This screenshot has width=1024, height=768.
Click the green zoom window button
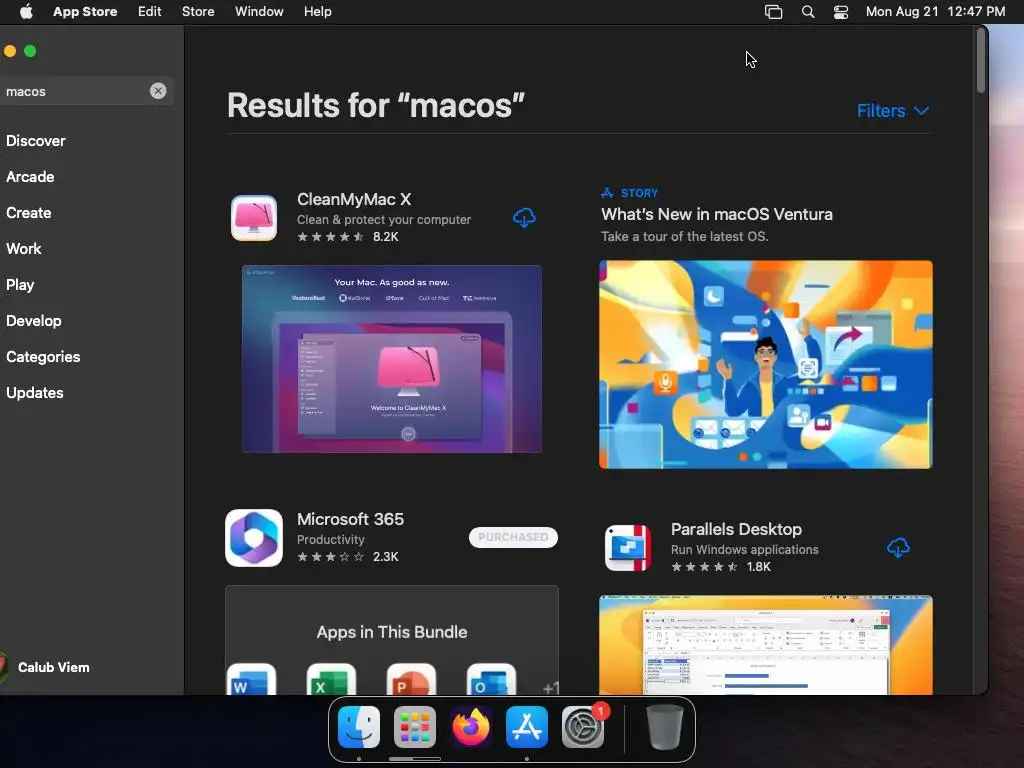(x=30, y=51)
